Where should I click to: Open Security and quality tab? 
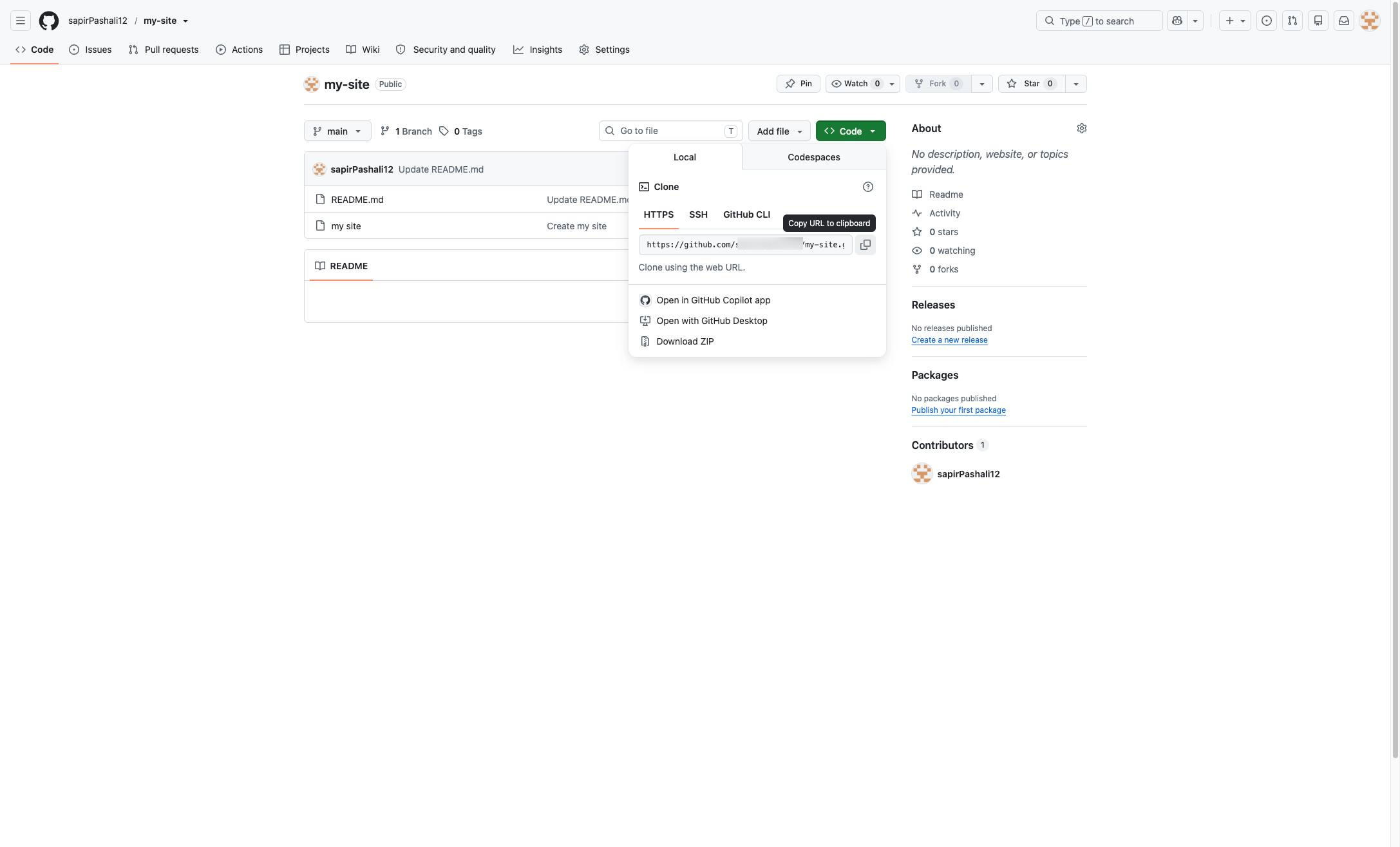[446, 50]
